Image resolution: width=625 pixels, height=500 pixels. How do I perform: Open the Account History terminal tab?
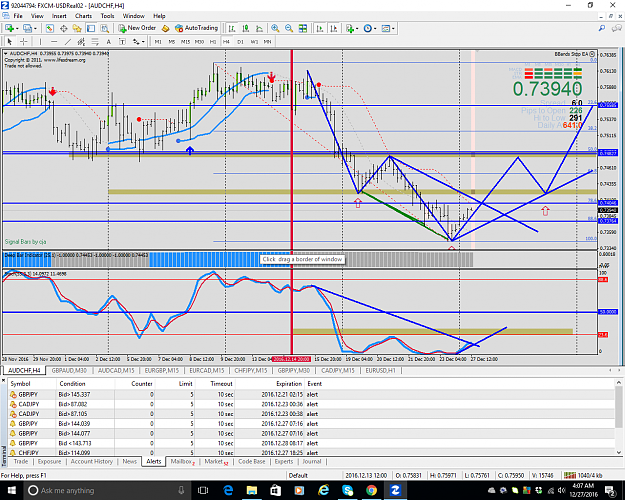coord(92,461)
